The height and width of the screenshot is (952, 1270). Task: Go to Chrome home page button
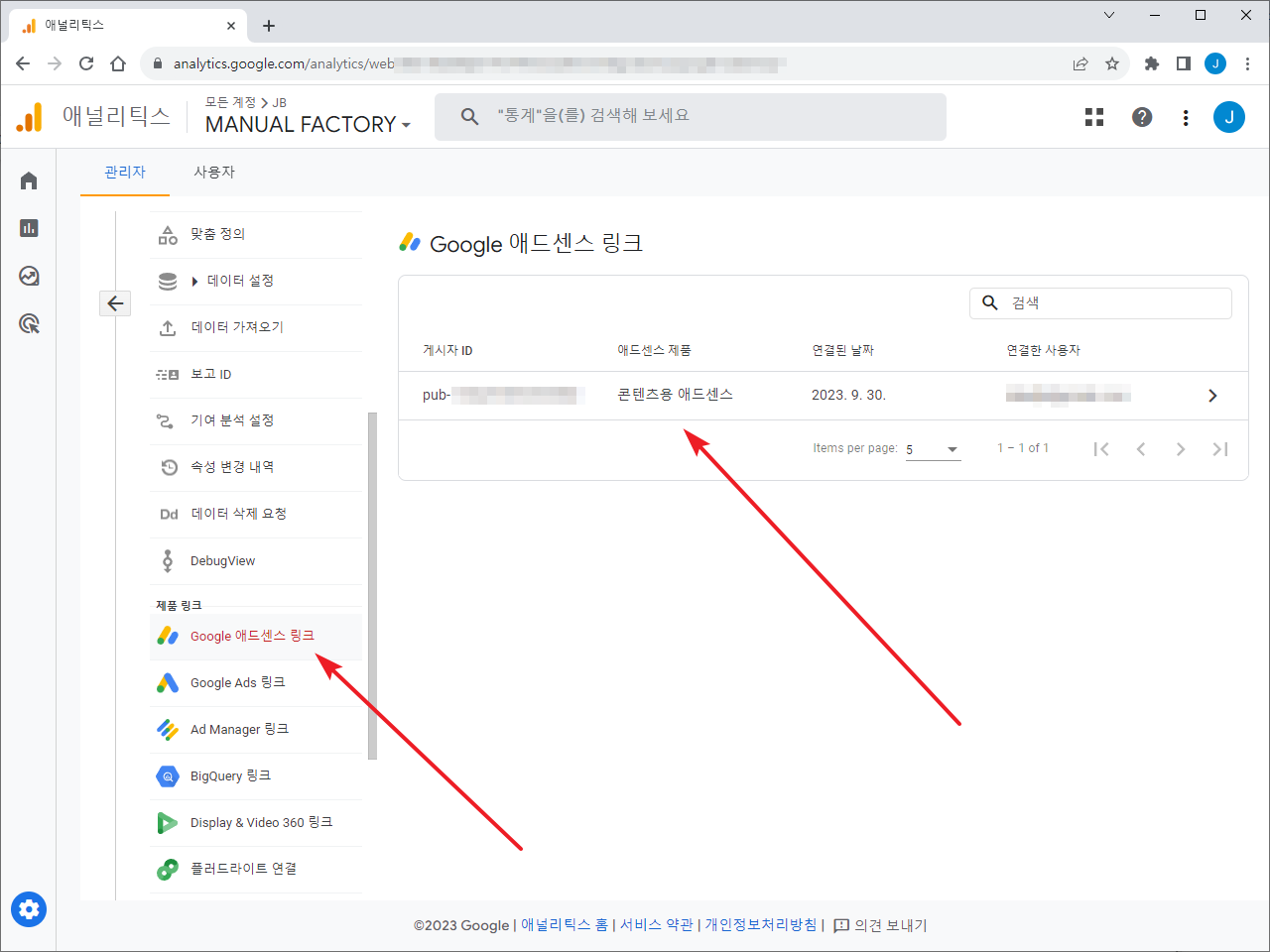[x=118, y=63]
